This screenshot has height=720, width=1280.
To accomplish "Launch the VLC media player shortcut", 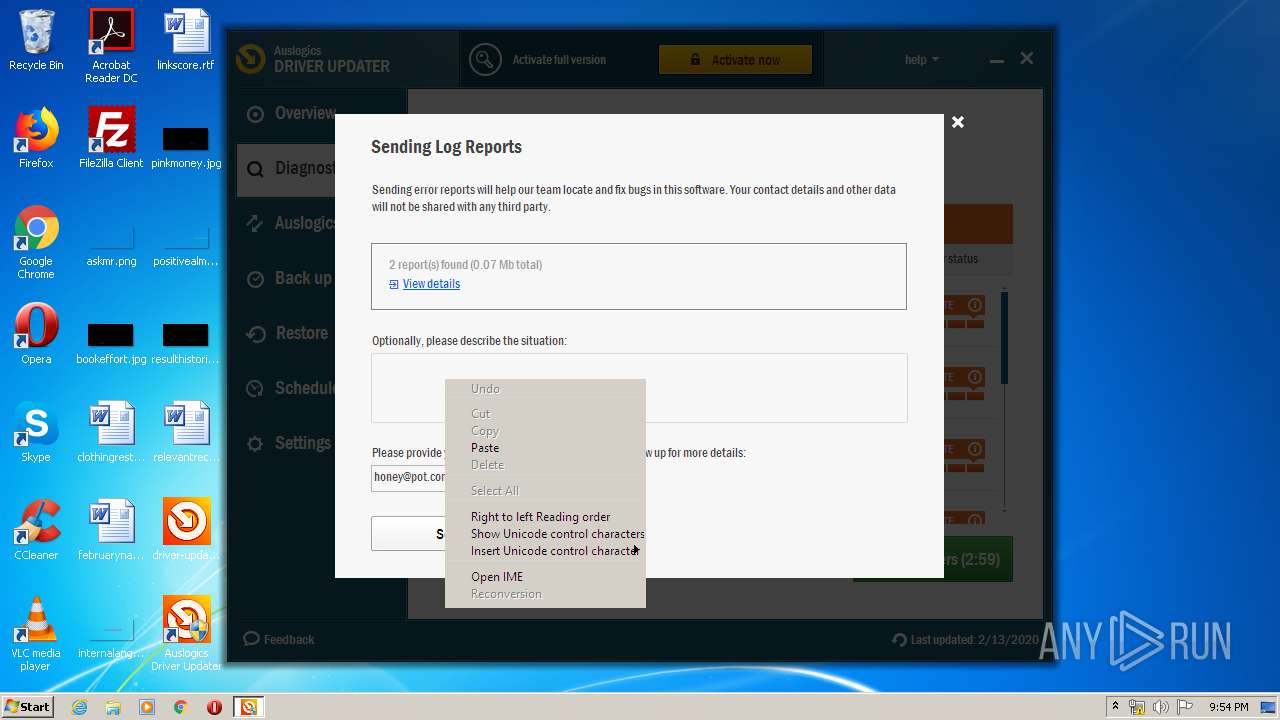I will (x=36, y=634).
